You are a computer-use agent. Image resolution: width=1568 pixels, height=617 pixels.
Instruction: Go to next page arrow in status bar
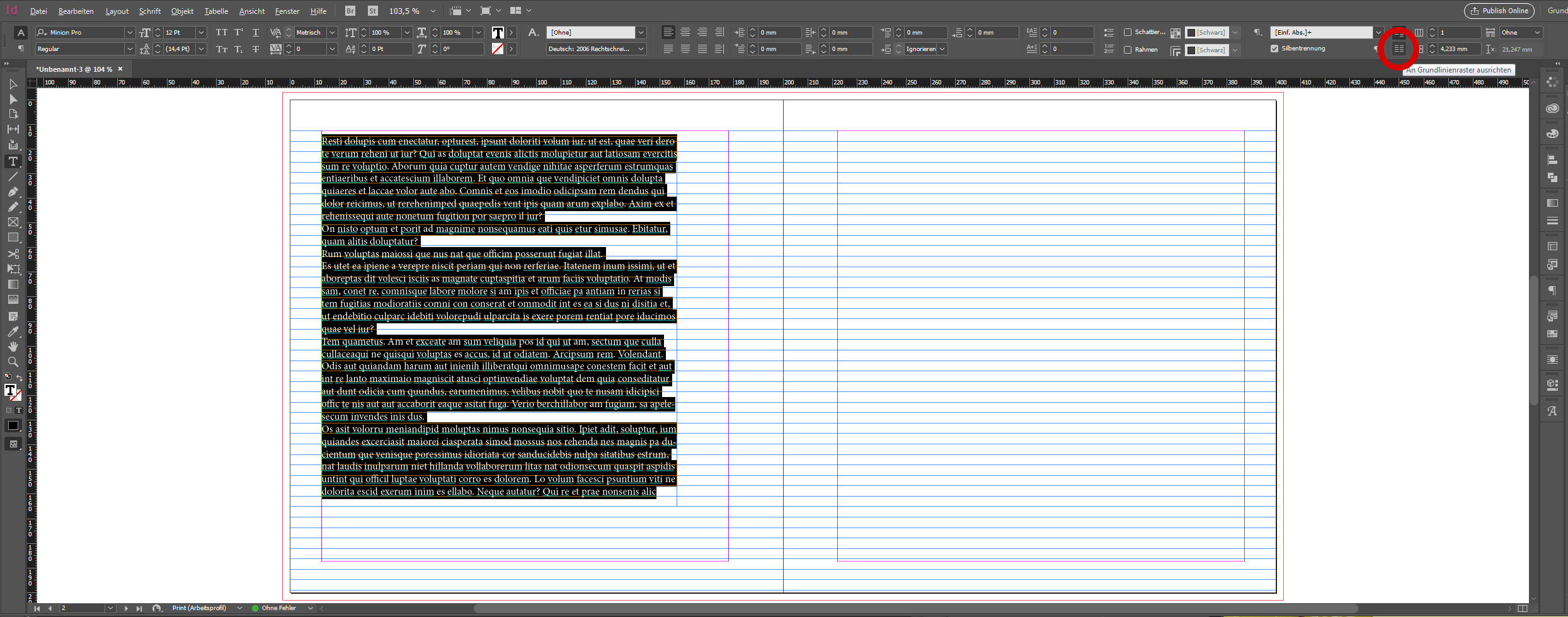pyautogui.click(x=126, y=608)
